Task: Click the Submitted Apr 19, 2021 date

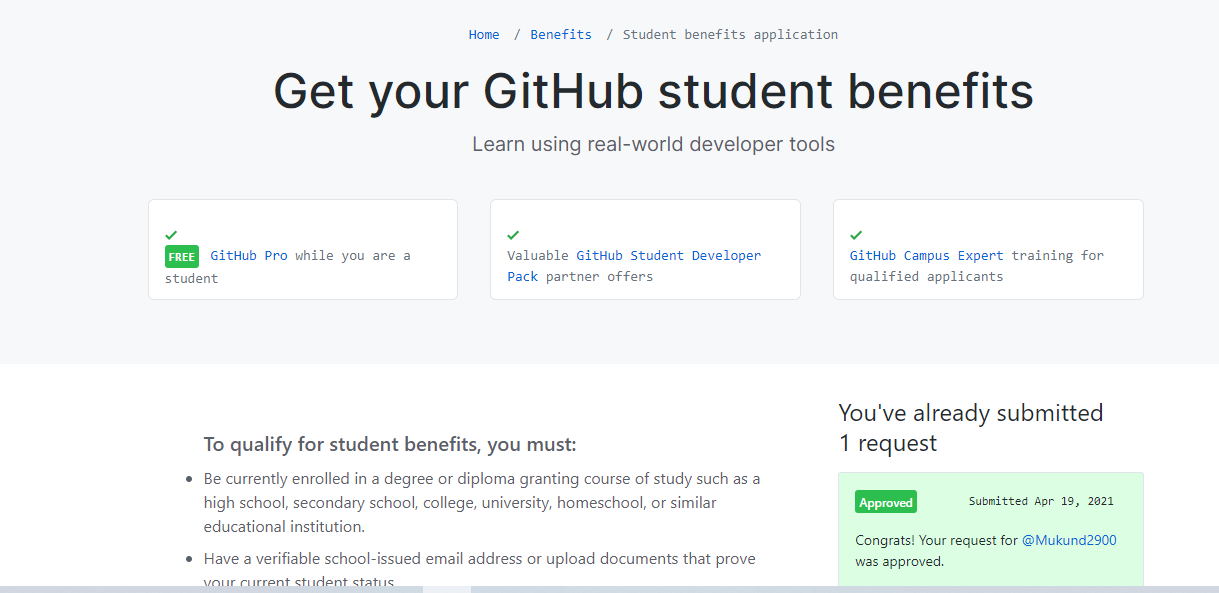Action: (x=1041, y=502)
